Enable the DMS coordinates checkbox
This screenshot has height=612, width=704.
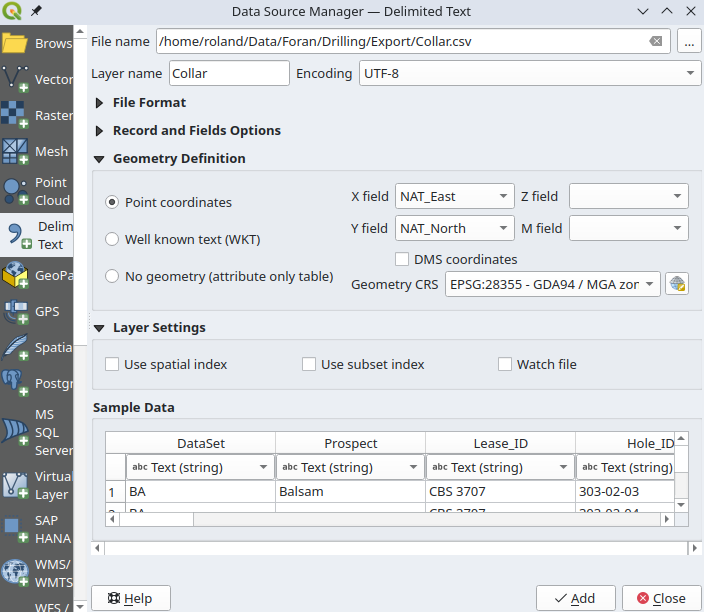pyautogui.click(x=402, y=259)
